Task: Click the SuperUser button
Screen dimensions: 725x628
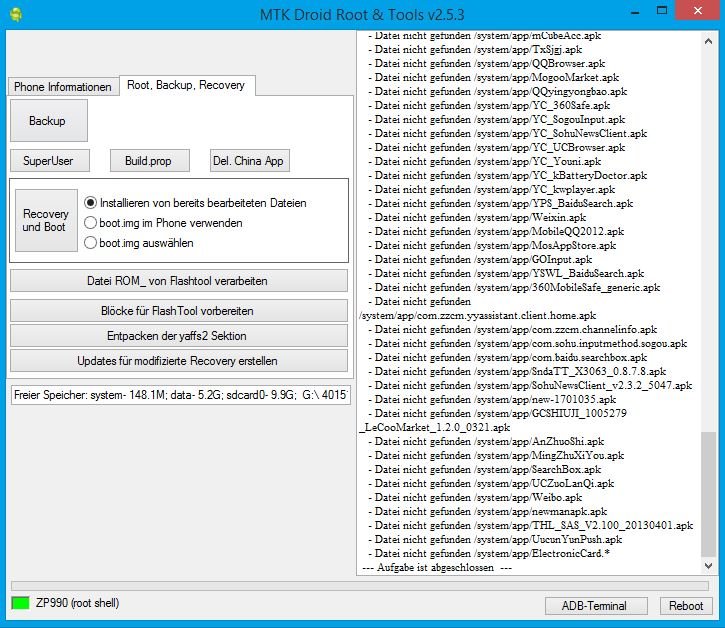Action: pyautogui.click(x=49, y=161)
